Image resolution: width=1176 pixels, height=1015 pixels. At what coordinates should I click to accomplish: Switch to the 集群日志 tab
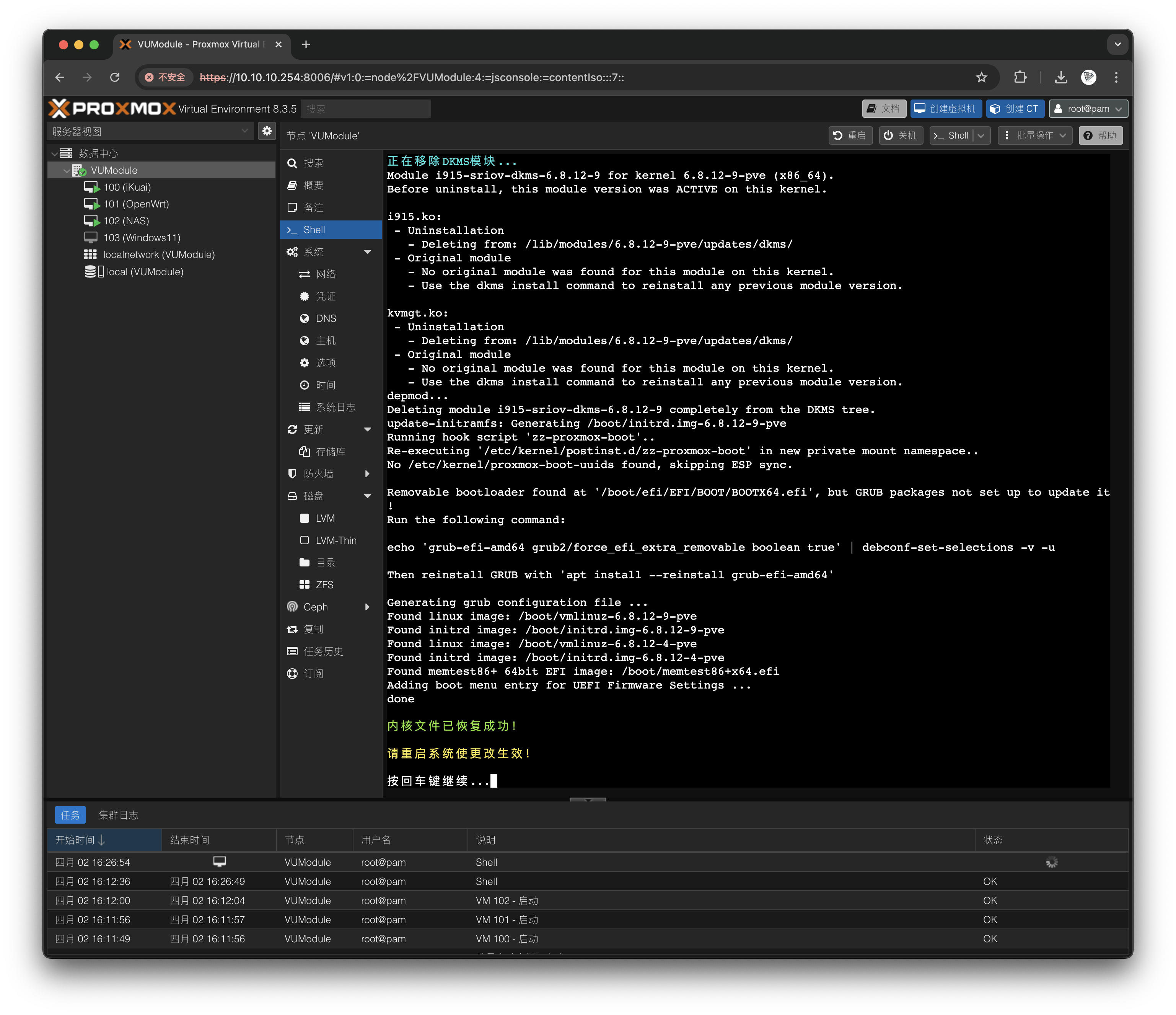(x=118, y=815)
